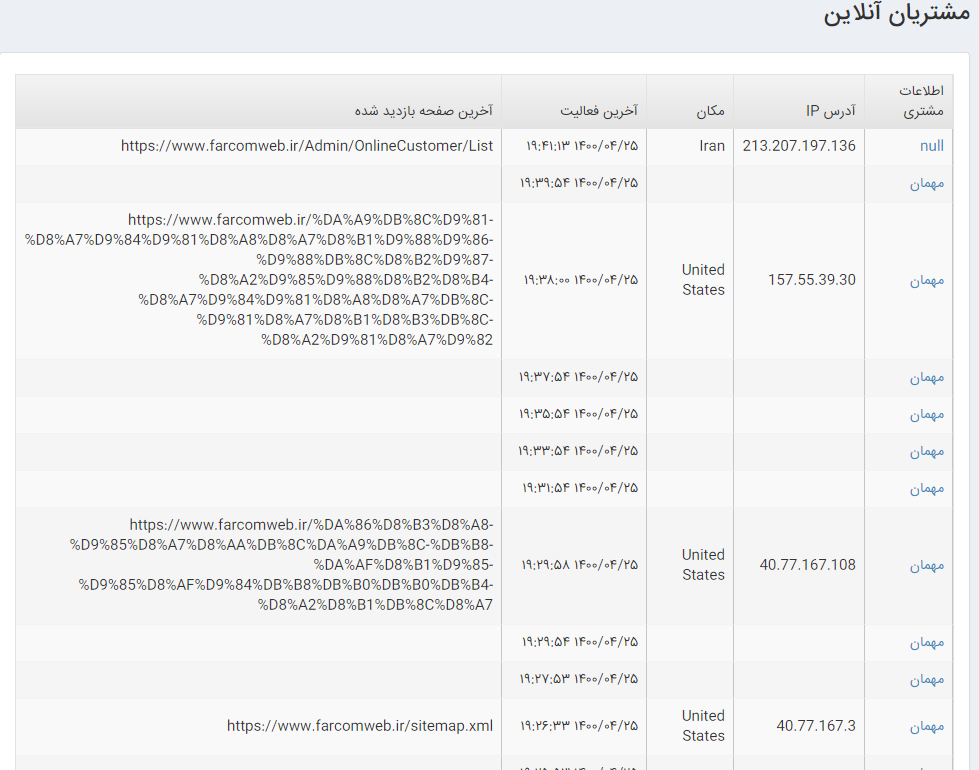Viewport: 979px width, 770px height.
Task: Click the 'آخرین صفحه بازدید شده' column header
Action: (x=423, y=111)
